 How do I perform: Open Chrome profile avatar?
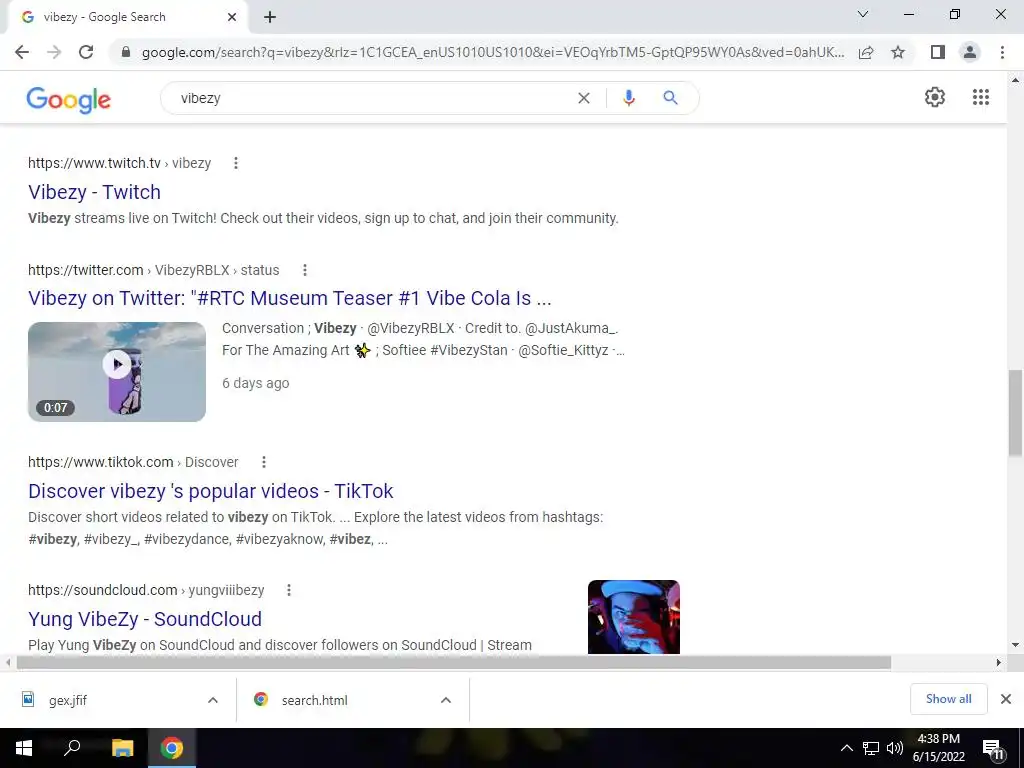(970, 52)
